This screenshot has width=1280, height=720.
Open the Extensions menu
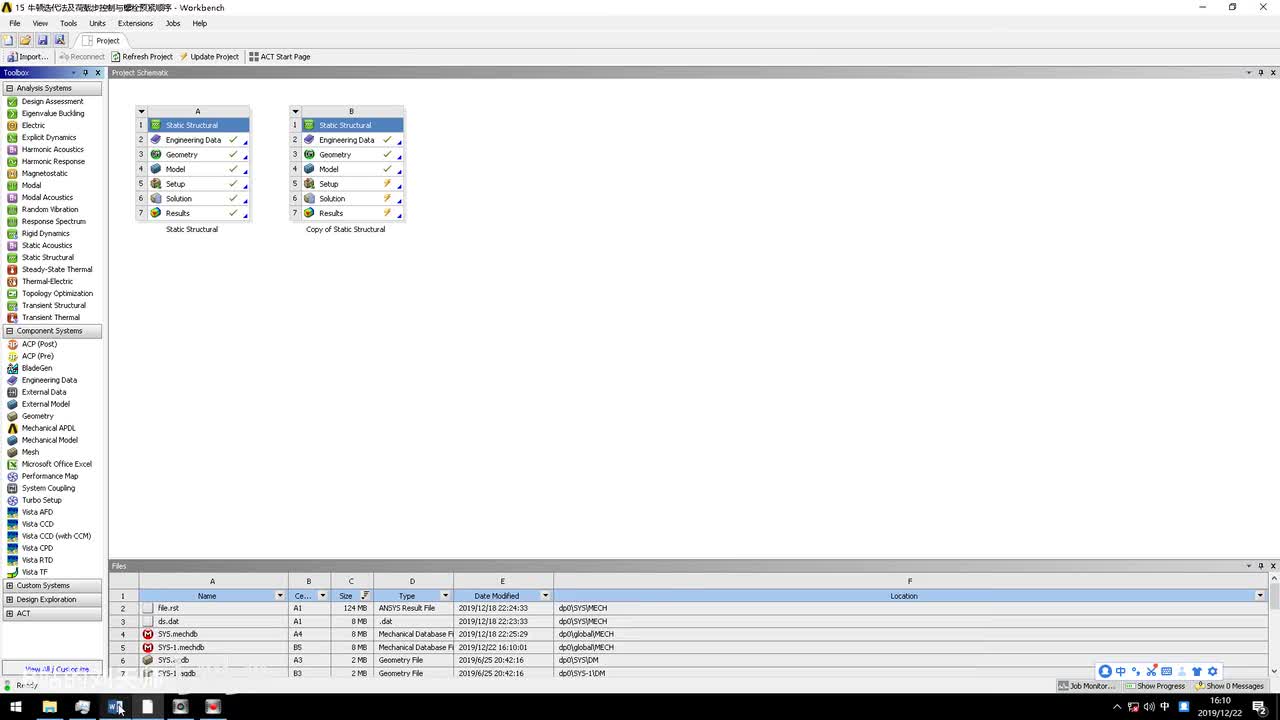(135, 23)
